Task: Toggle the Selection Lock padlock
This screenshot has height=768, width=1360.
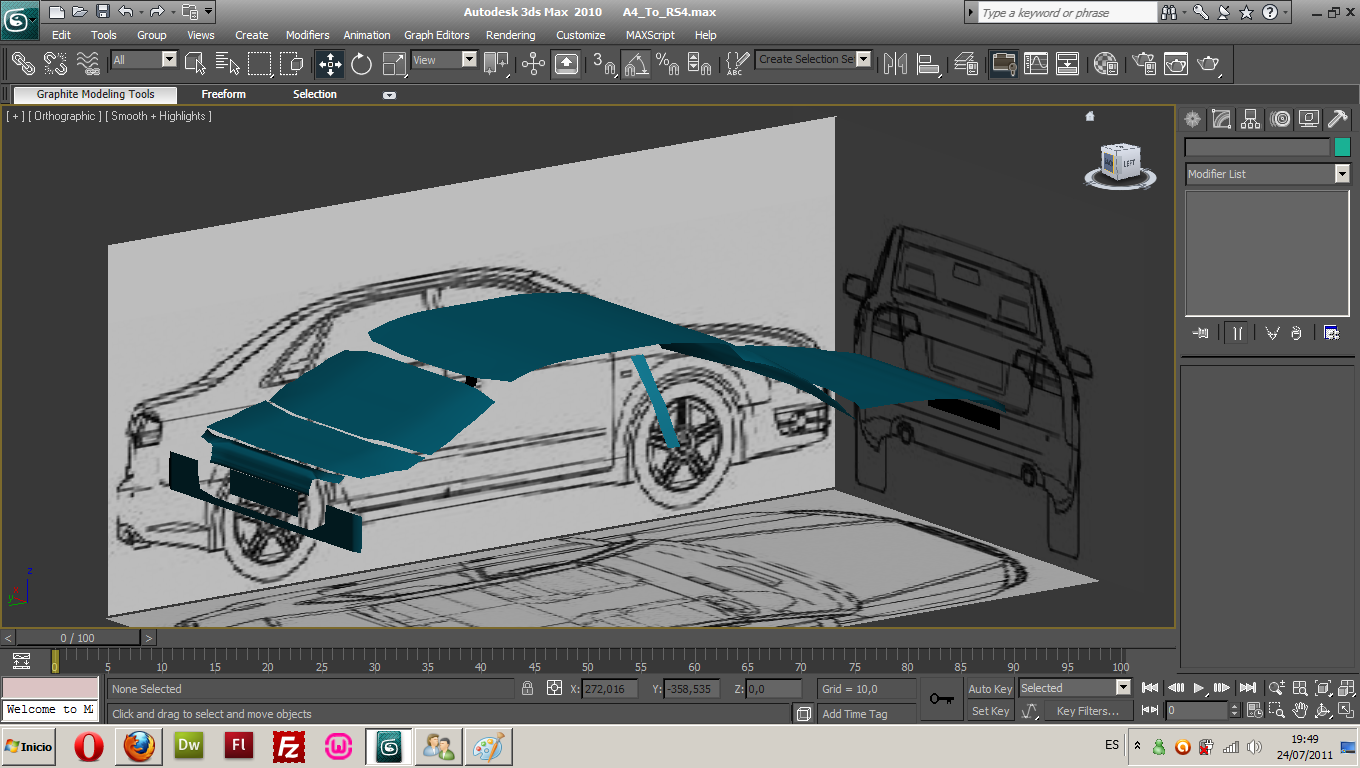Action: tap(527, 689)
